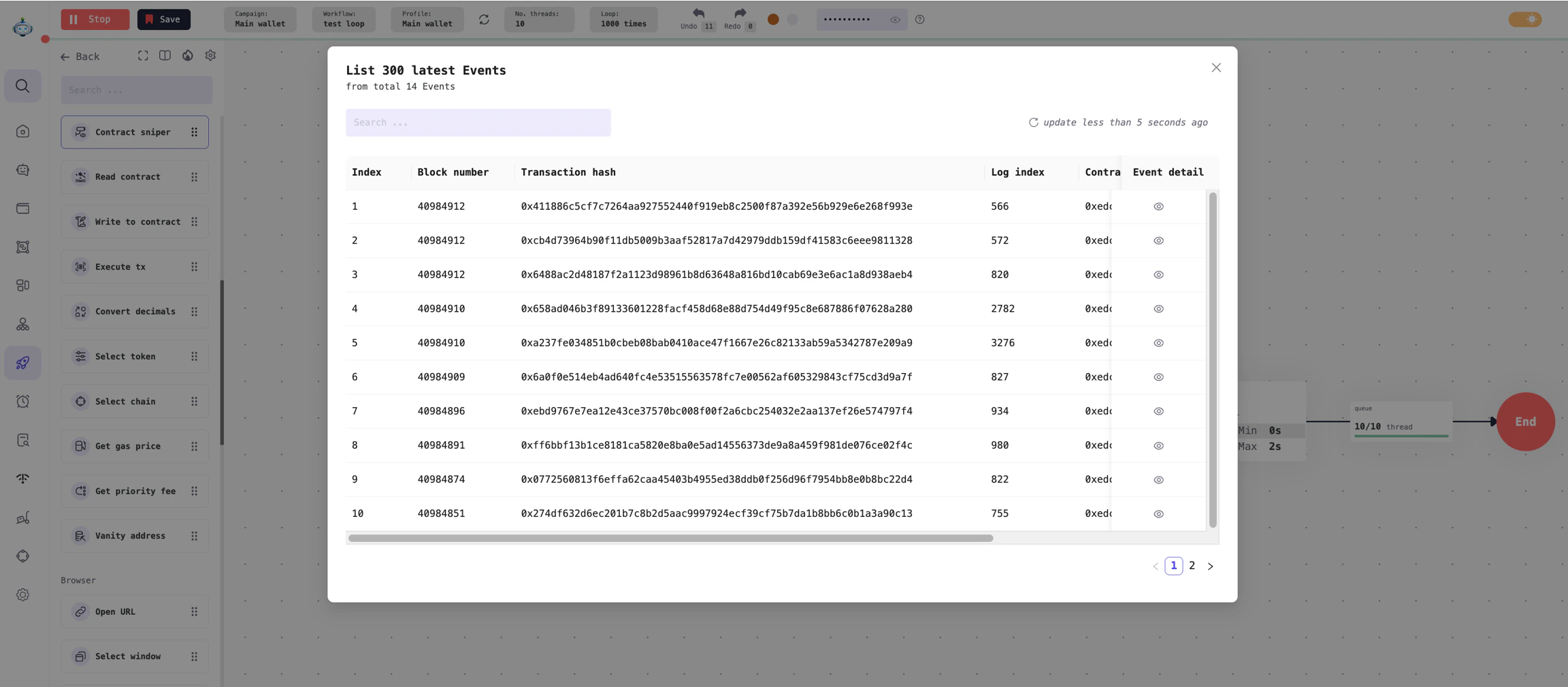Click the red End node
The width and height of the screenshot is (1568, 687).
1525,421
